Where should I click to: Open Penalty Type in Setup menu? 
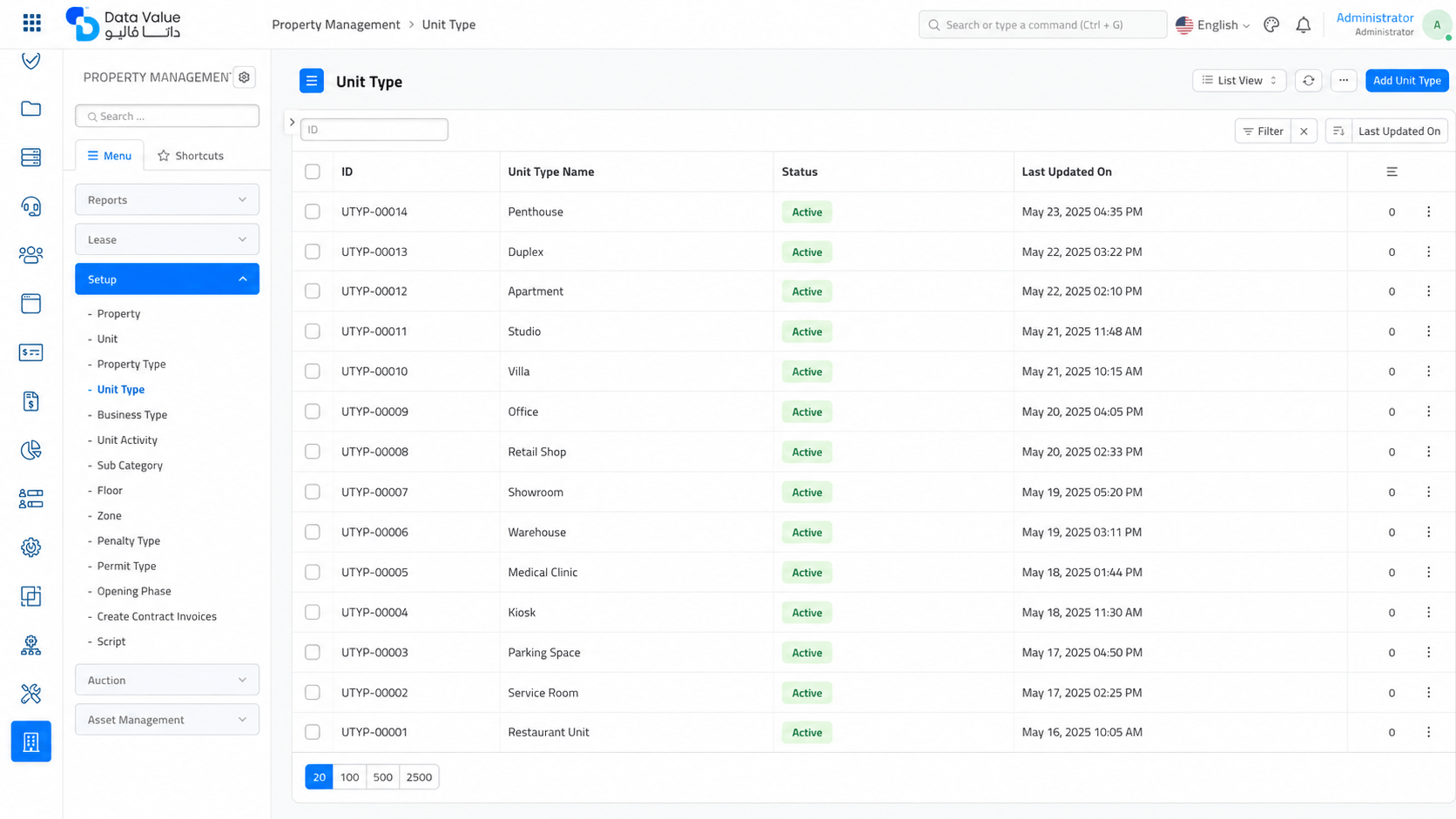point(129,540)
